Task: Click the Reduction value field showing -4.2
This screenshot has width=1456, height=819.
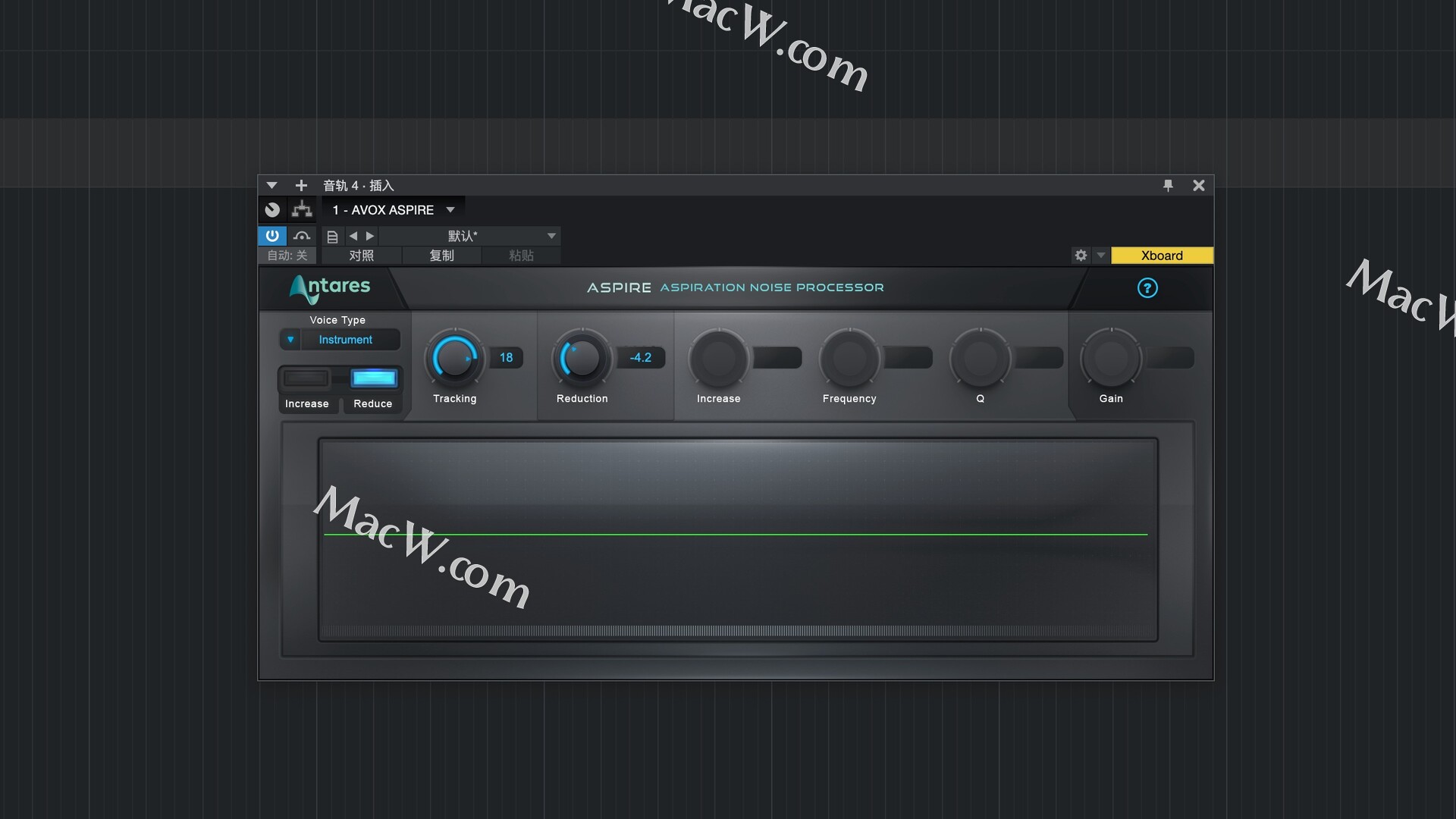Action: (641, 357)
